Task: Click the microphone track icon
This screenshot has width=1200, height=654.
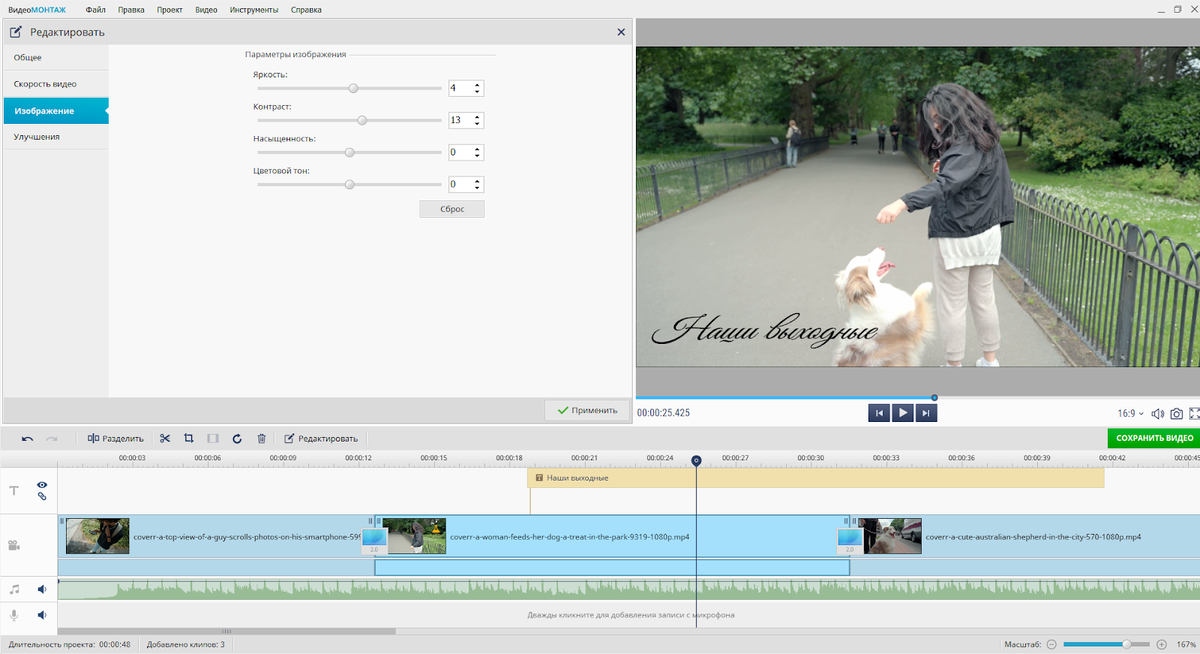Action: tap(14, 615)
